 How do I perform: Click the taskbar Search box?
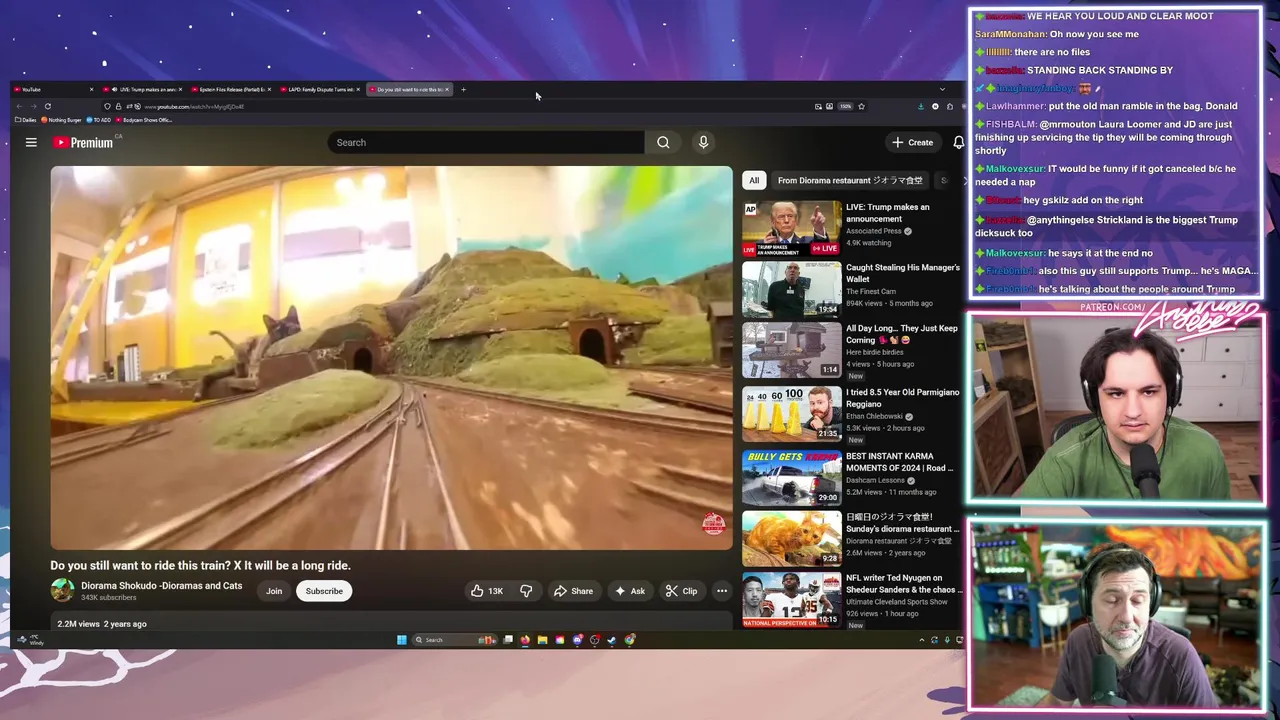coord(454,640)
